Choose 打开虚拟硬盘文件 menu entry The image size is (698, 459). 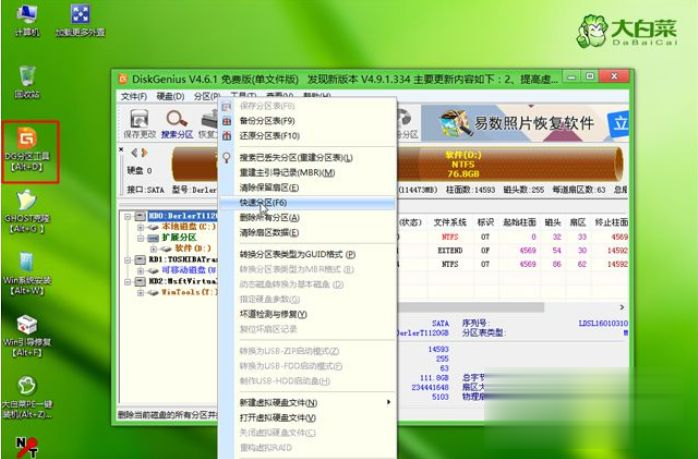click(307, 418)
